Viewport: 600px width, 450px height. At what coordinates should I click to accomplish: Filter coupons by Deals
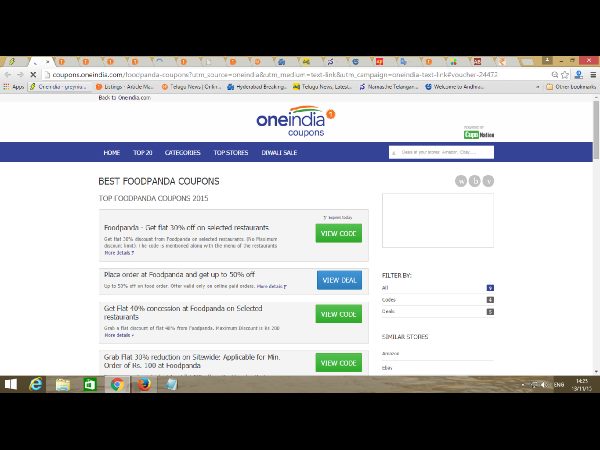(389, 312)
